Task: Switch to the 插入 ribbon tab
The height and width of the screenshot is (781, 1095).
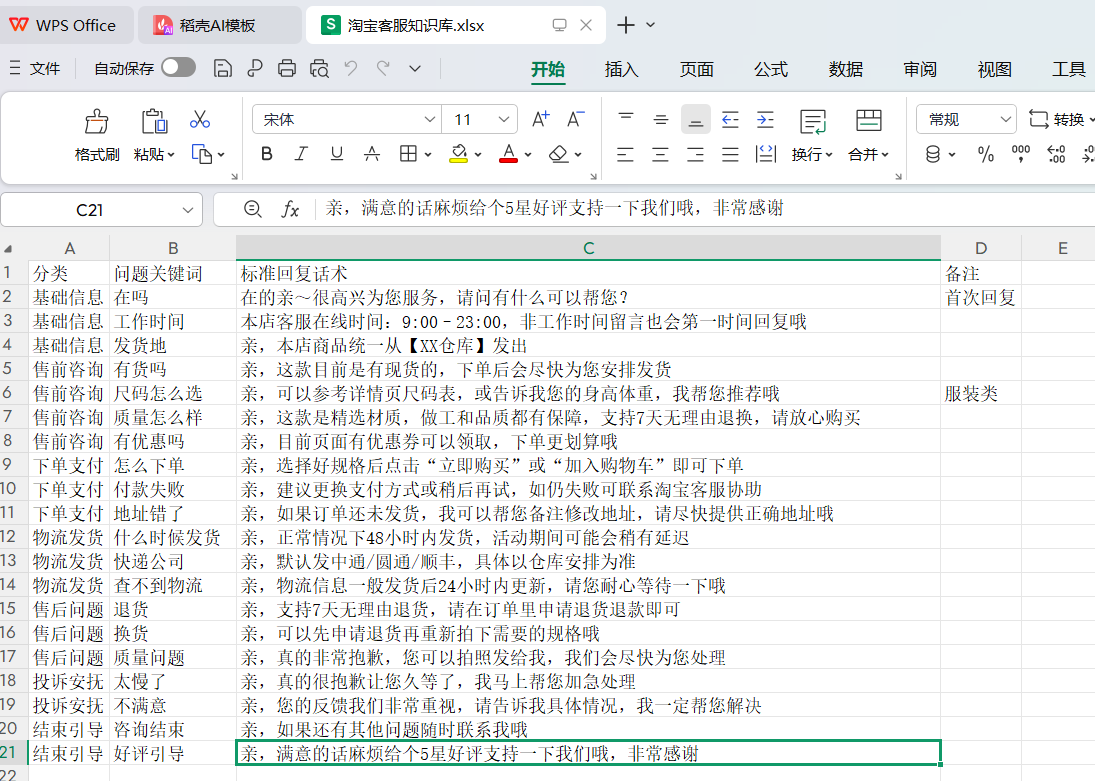Action: pyautogui.click(x=622, y=69)
